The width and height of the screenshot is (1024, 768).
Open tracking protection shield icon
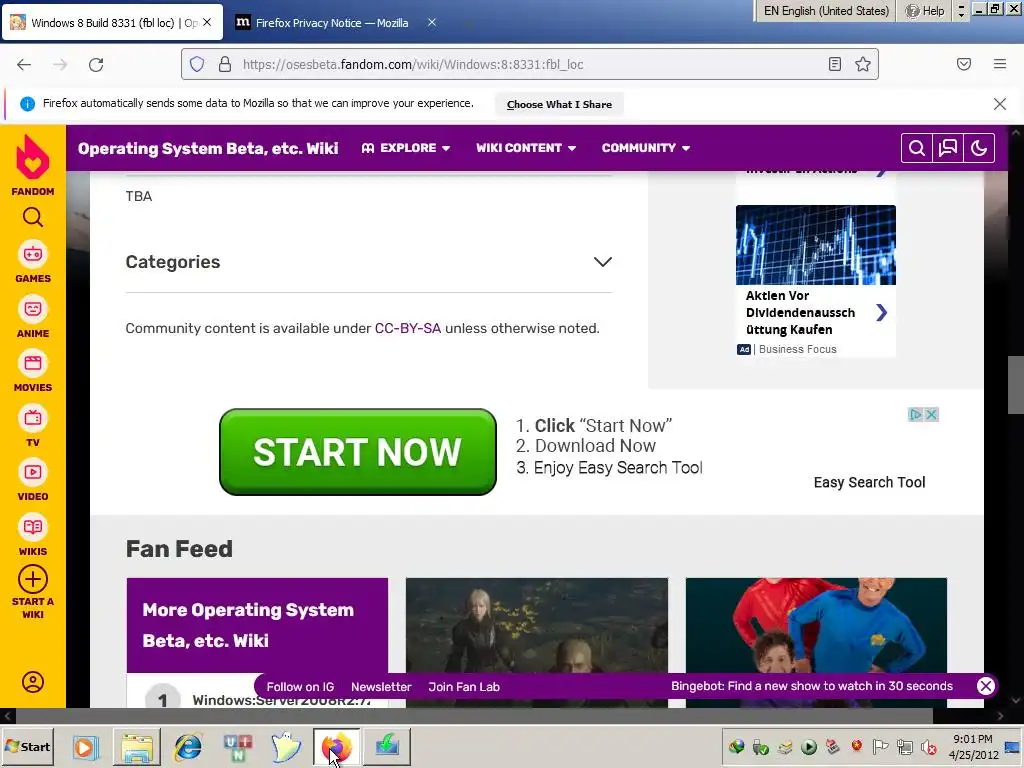click(197, 64)
